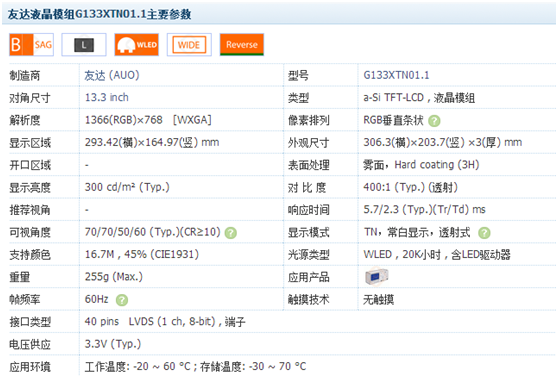This screenshot has height=378, width=558.
Task: Select type value a-Si TFT-LCD, 液晶模组
Action: 419,98
